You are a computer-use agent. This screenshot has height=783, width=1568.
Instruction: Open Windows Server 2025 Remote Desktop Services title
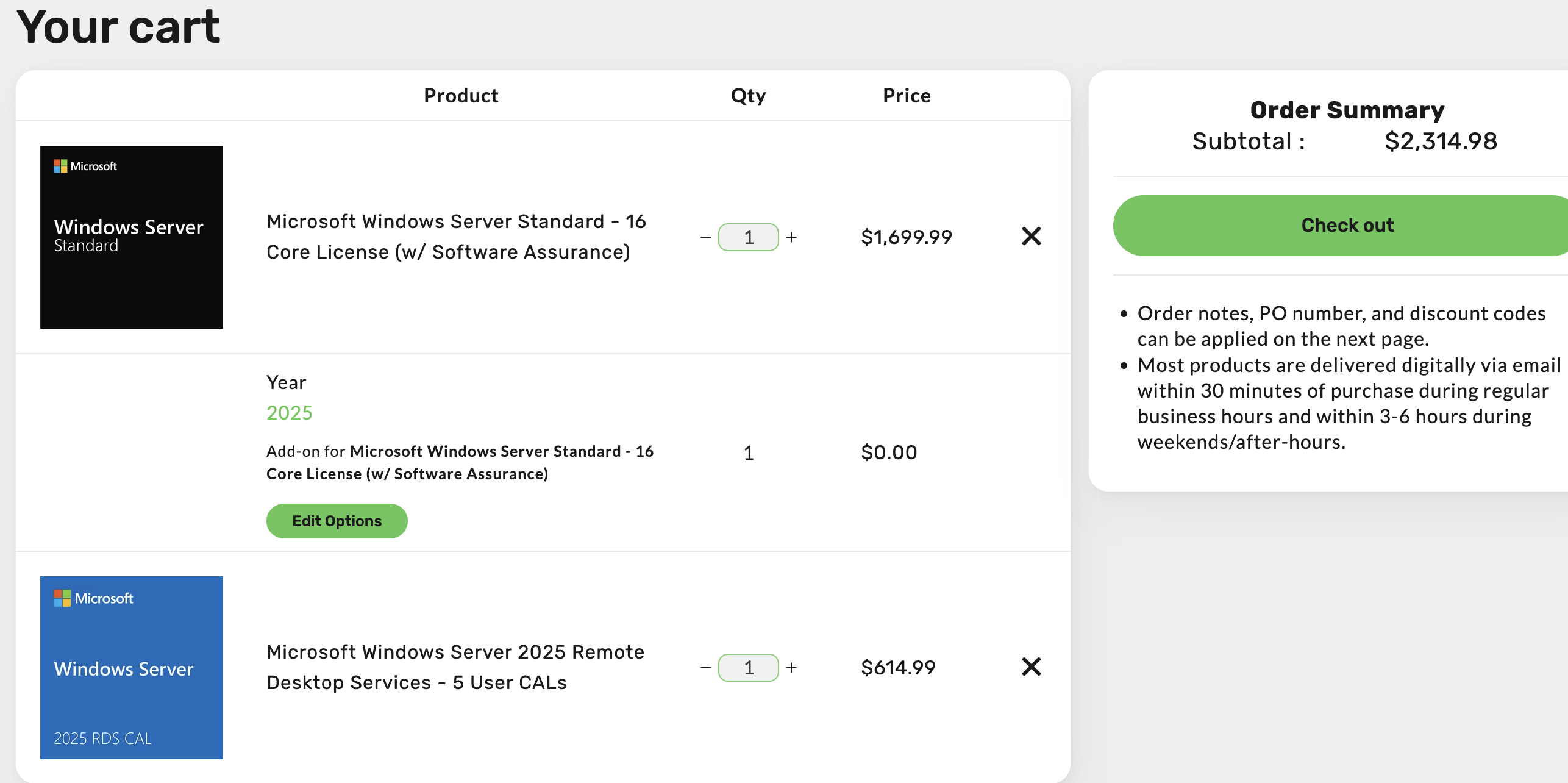[455, 667]
